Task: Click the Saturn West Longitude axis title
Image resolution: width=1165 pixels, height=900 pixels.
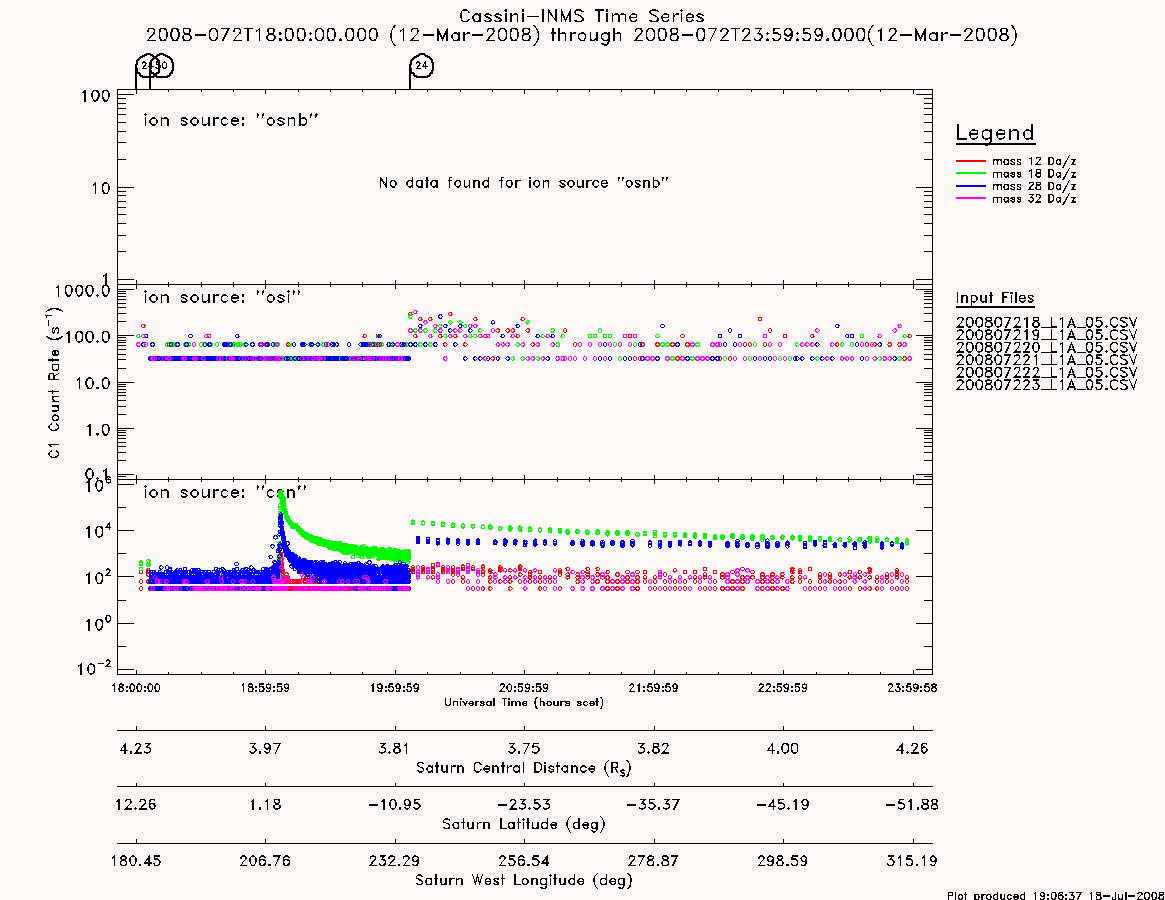Action: 524,881
